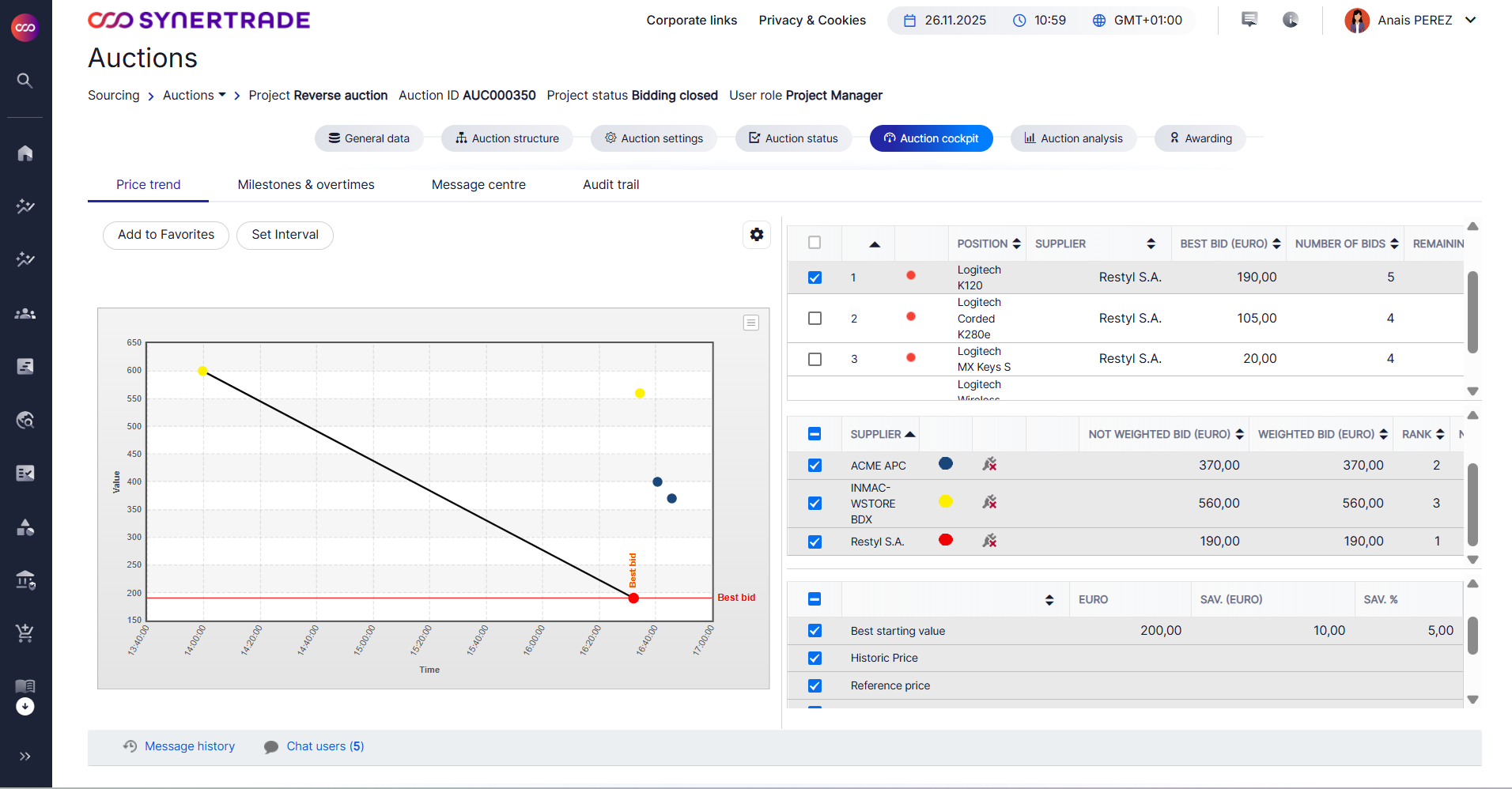1512x789 pixels.
Task: Expand the sidebar with the double chevron
Action: click(25, 756)
